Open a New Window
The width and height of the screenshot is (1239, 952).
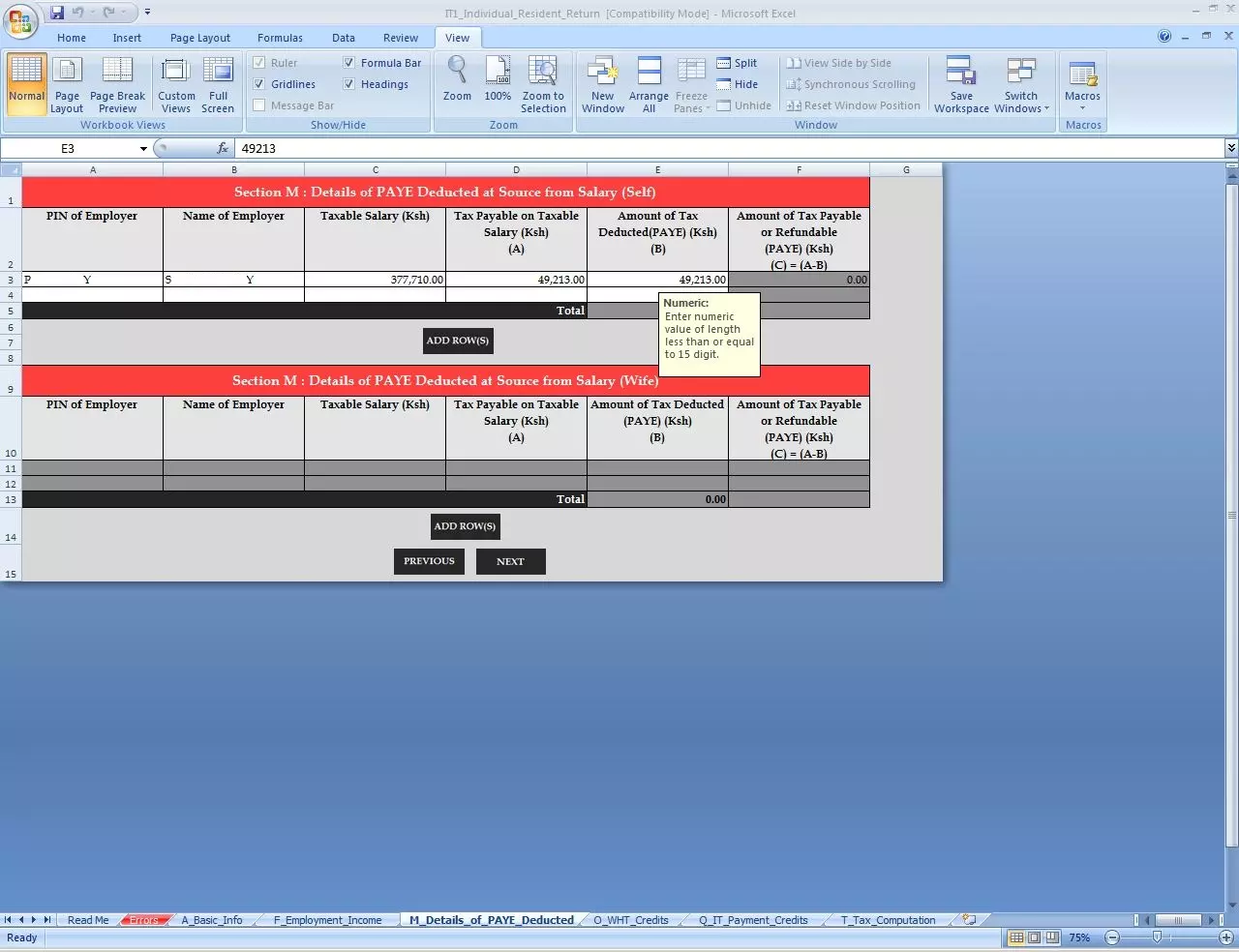[602, 85]
